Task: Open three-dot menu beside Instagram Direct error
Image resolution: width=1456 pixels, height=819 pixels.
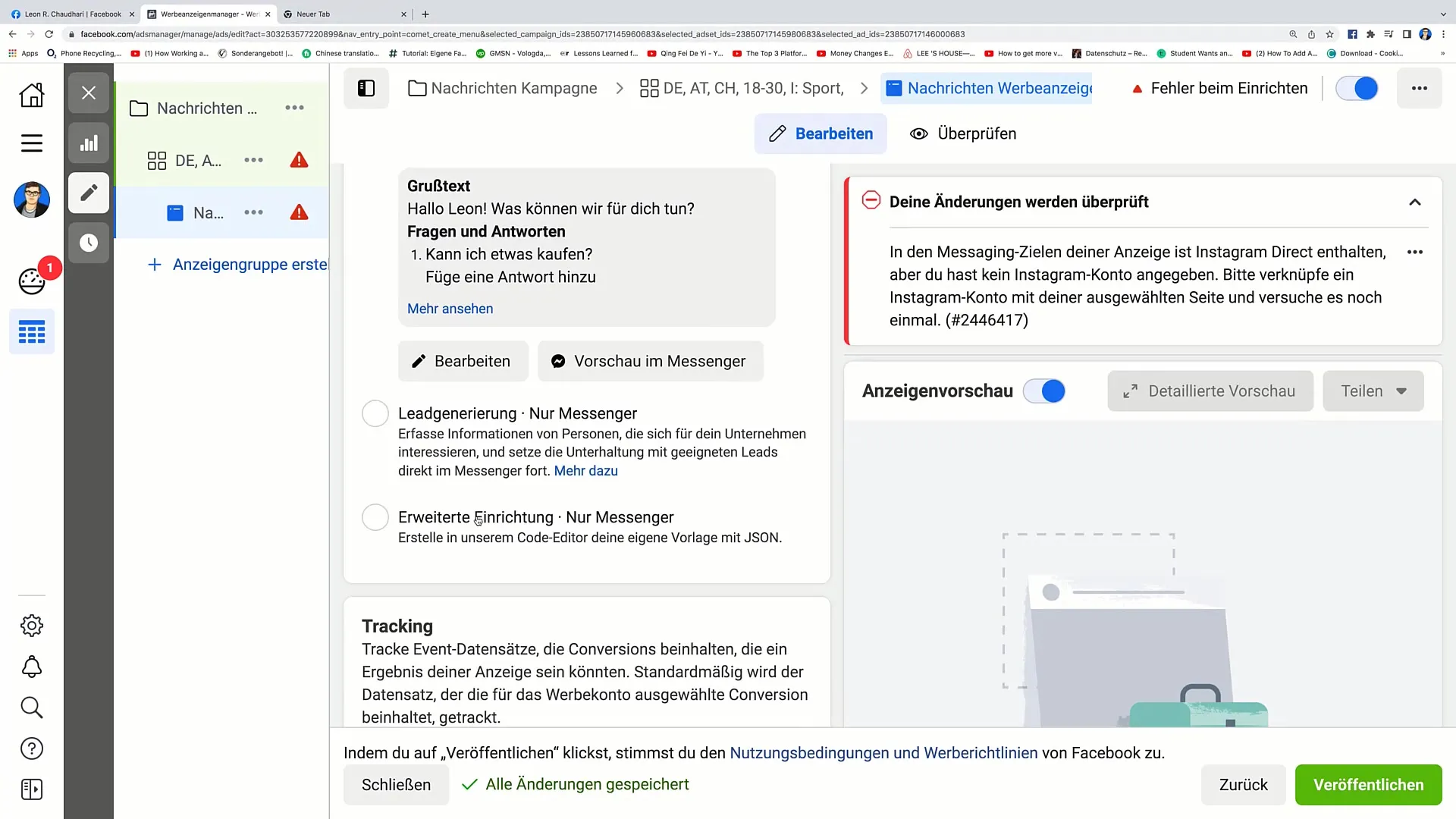Action: [1415, 252]
